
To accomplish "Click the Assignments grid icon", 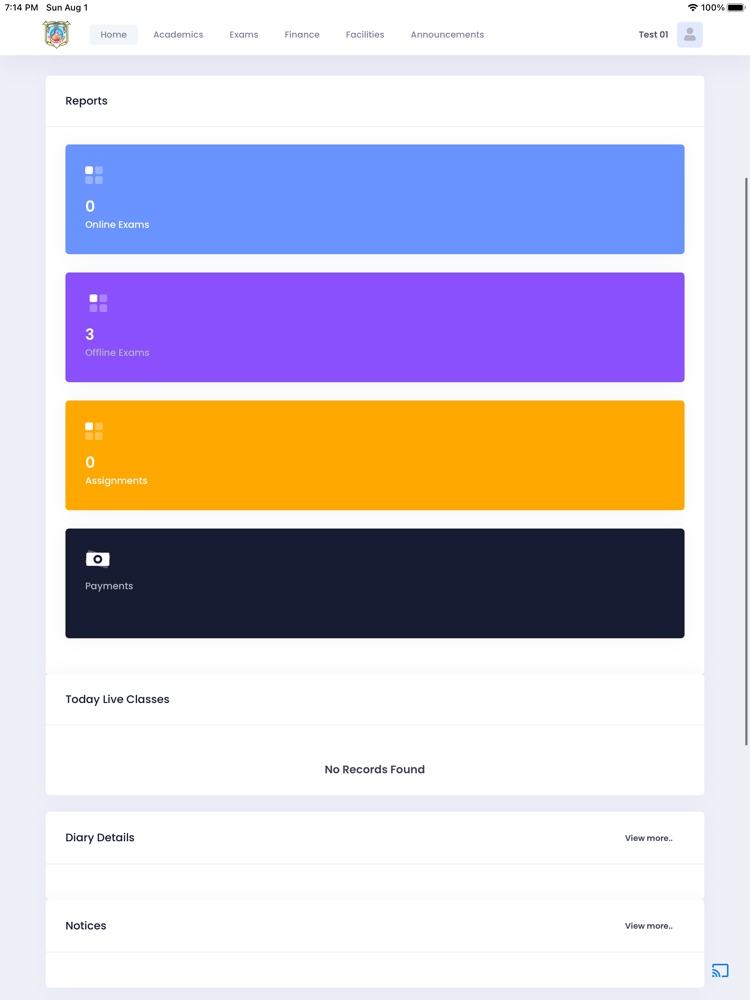I will [x=94, y=431].
